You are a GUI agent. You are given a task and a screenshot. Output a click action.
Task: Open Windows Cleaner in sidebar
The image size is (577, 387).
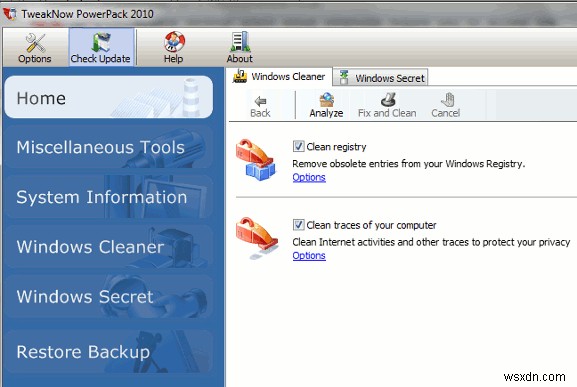pos(109,246)
